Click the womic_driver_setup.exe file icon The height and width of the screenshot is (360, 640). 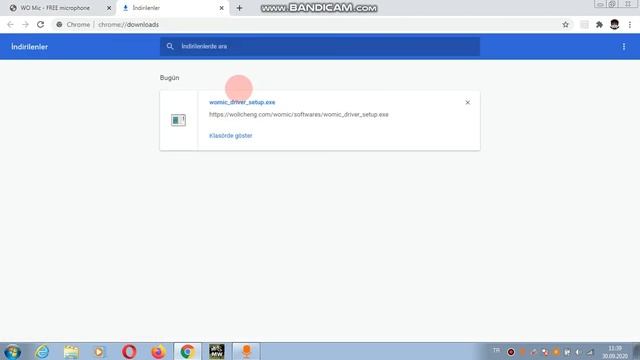tap(178, 120)
